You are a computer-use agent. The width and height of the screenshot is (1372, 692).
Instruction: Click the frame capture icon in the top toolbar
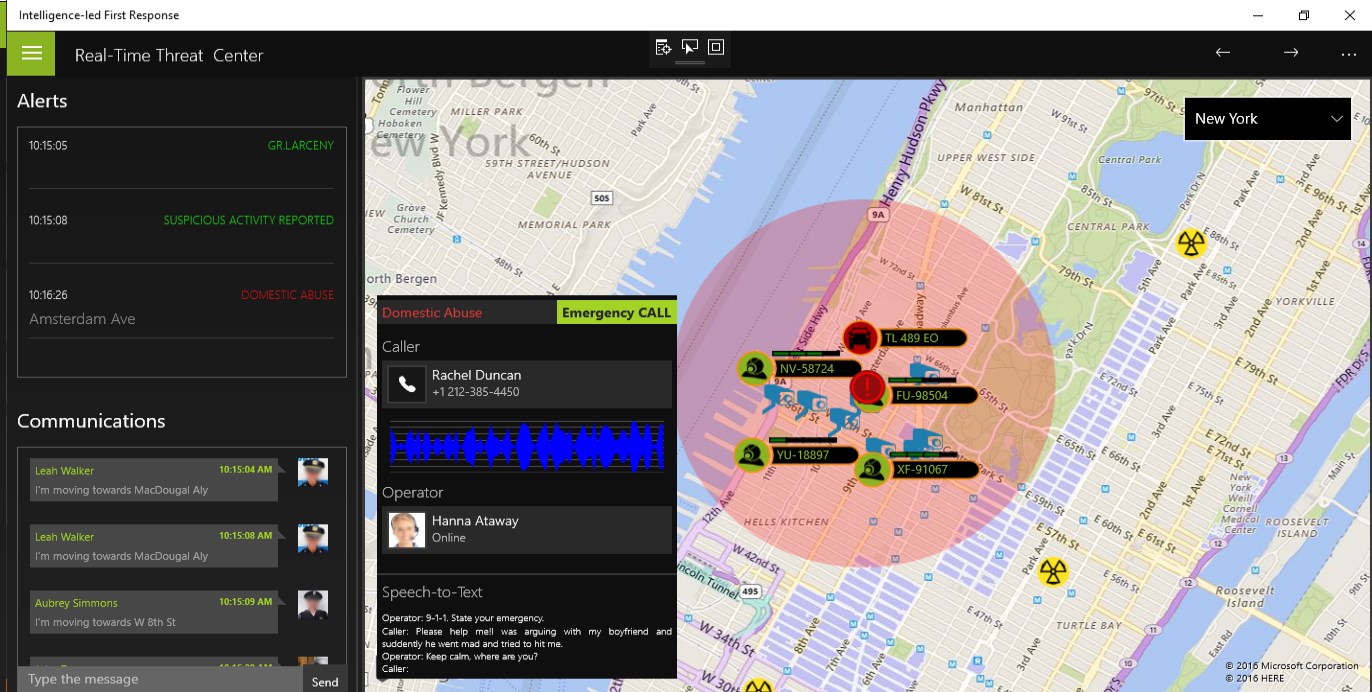(x=714, y=46)
